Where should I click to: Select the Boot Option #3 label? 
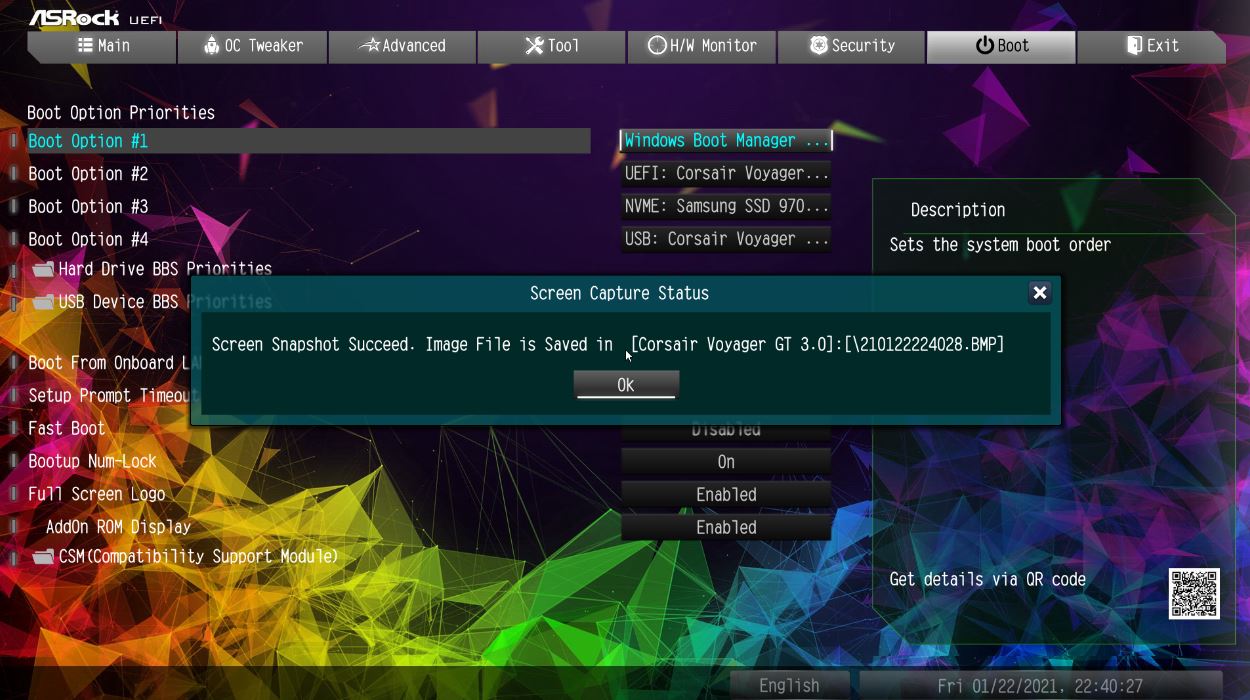(88, 207)
